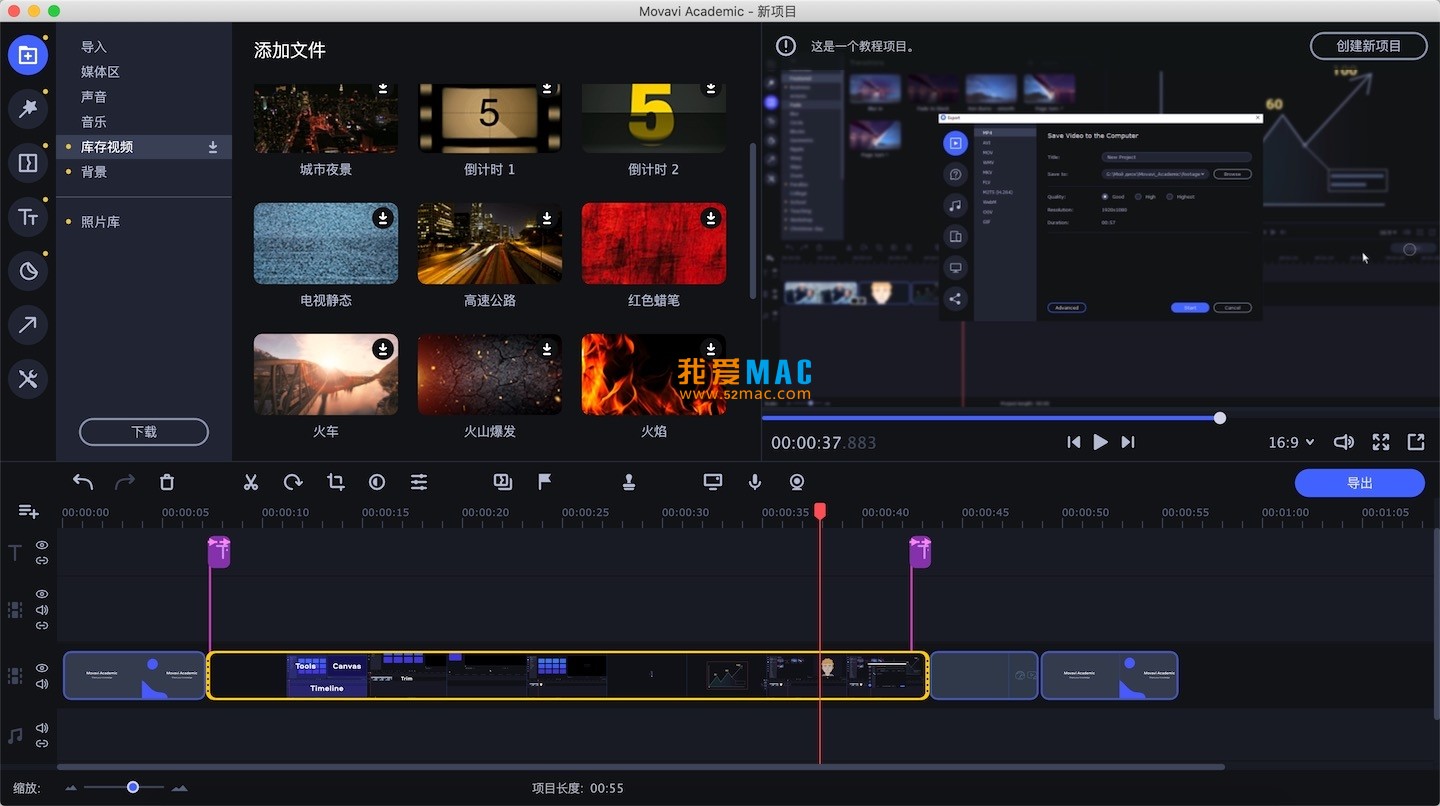This screenshot has width=1440, height=806.
Task: Open the More Tools wrench panel
Action: point(28,378)
